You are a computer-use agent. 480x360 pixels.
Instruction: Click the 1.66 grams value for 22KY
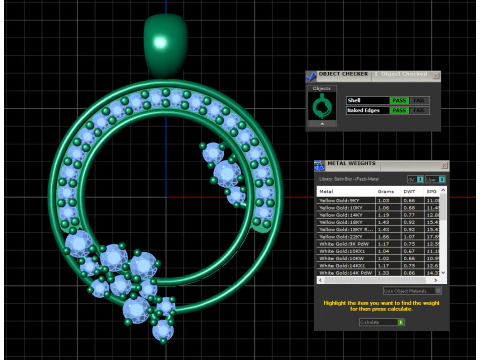384,237
